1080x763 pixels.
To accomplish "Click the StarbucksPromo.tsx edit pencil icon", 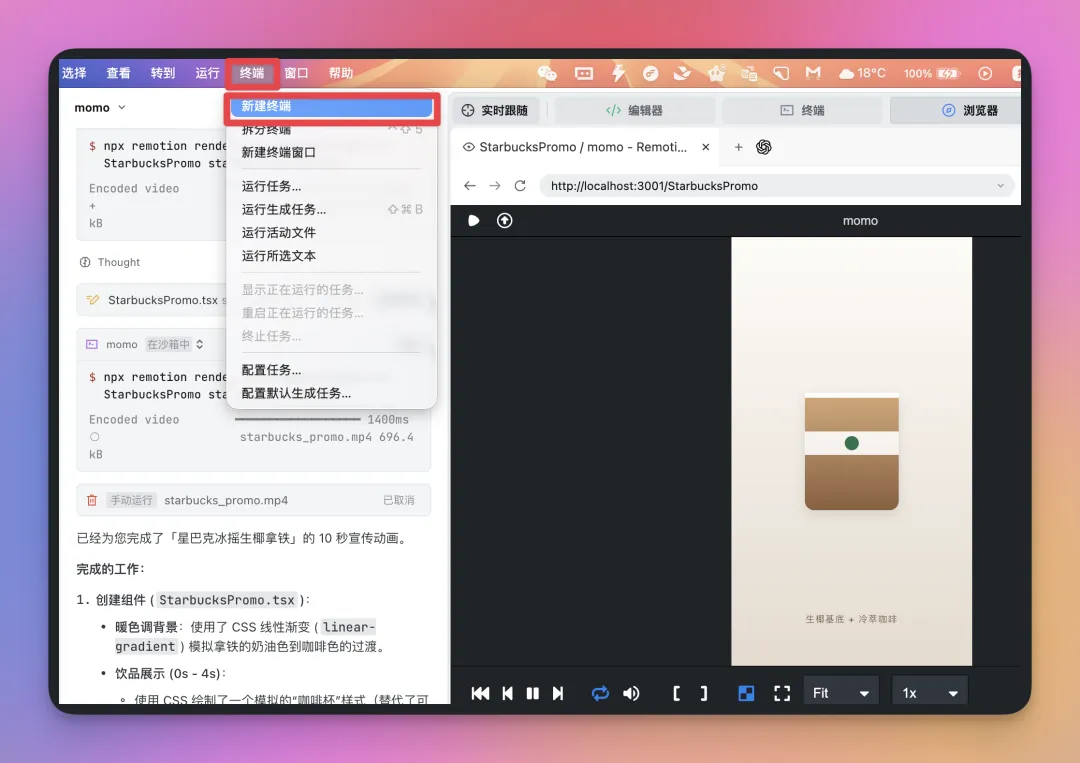I will tap(93, 300).
